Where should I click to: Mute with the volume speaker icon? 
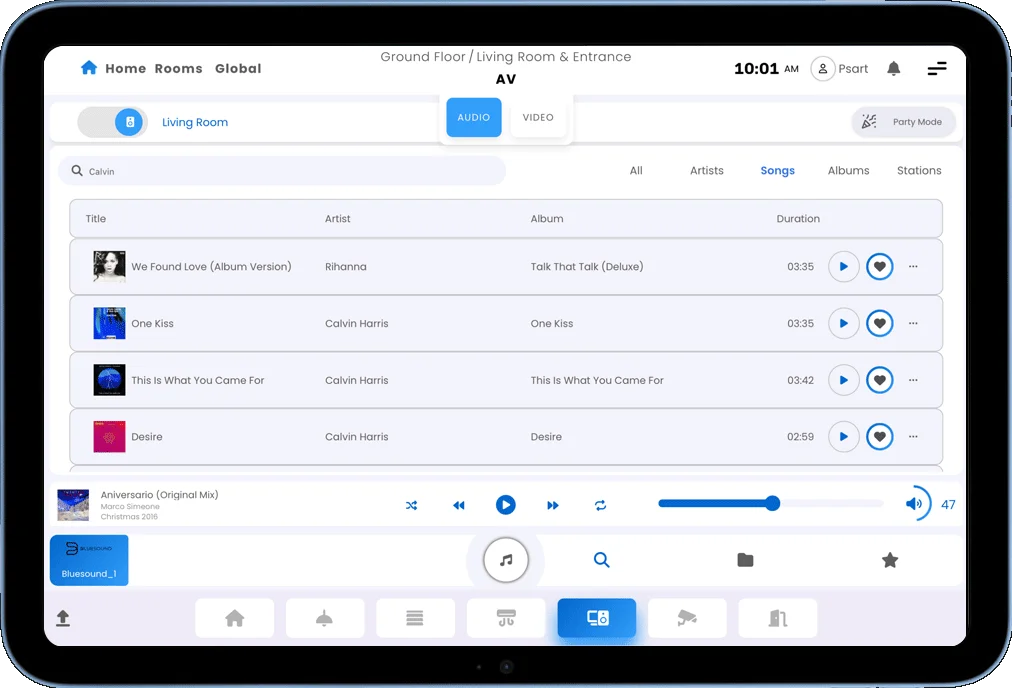[913, 503]
